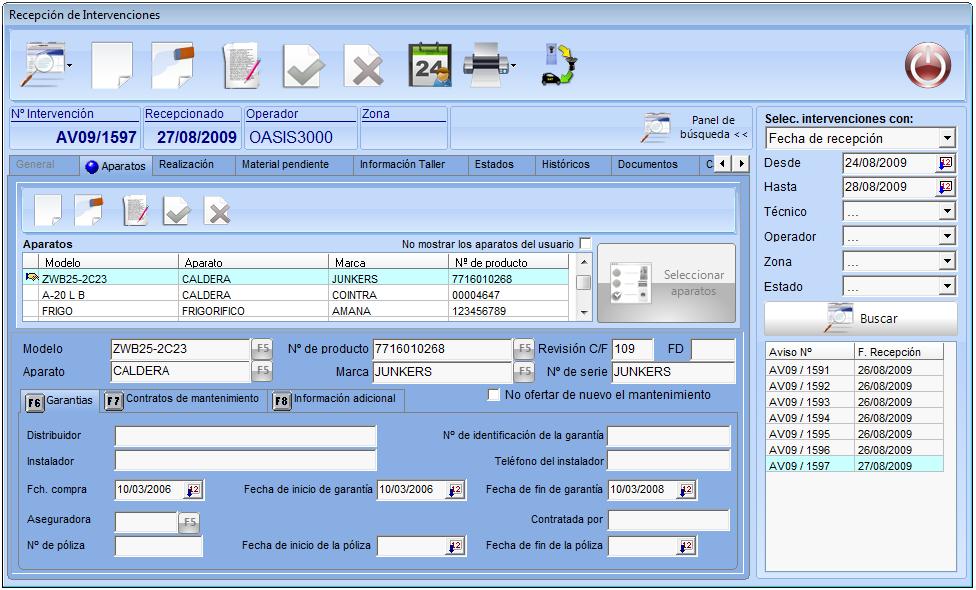The width and height of the screenshot is (976, 590).
Task: Click the red power exit button
Action: (x=927, y=65)
